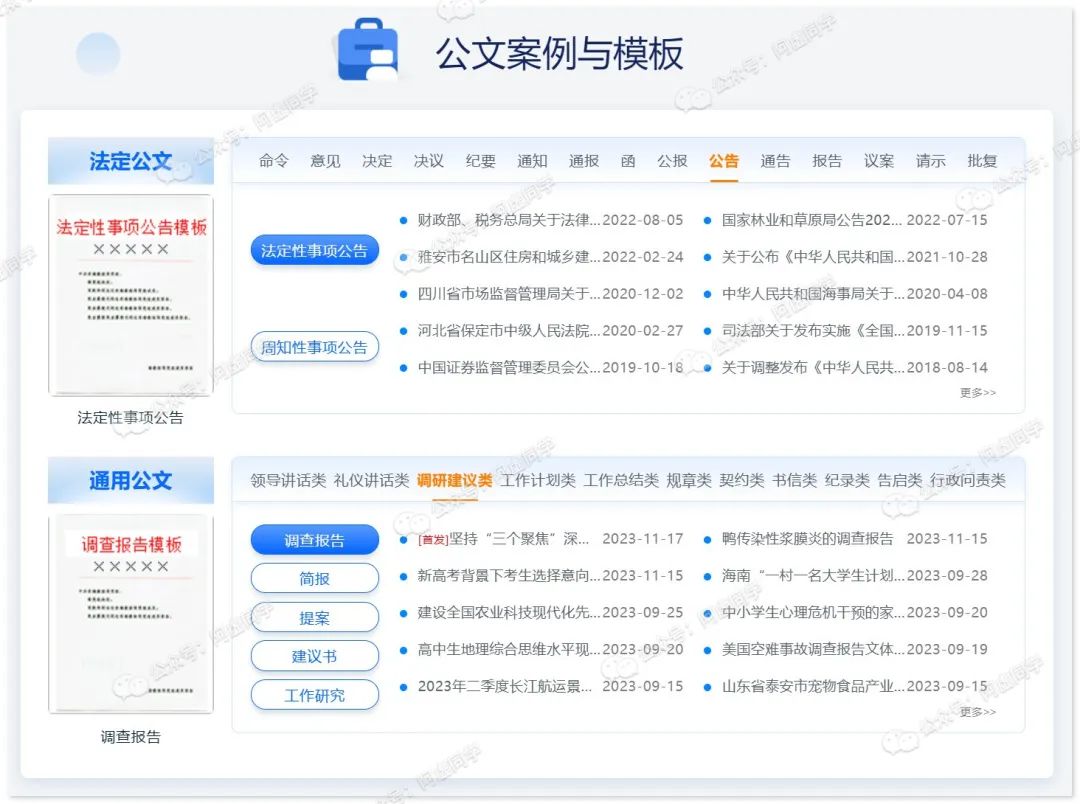Open the 批复 tab
1080x804 pixels.
point(981,161)
